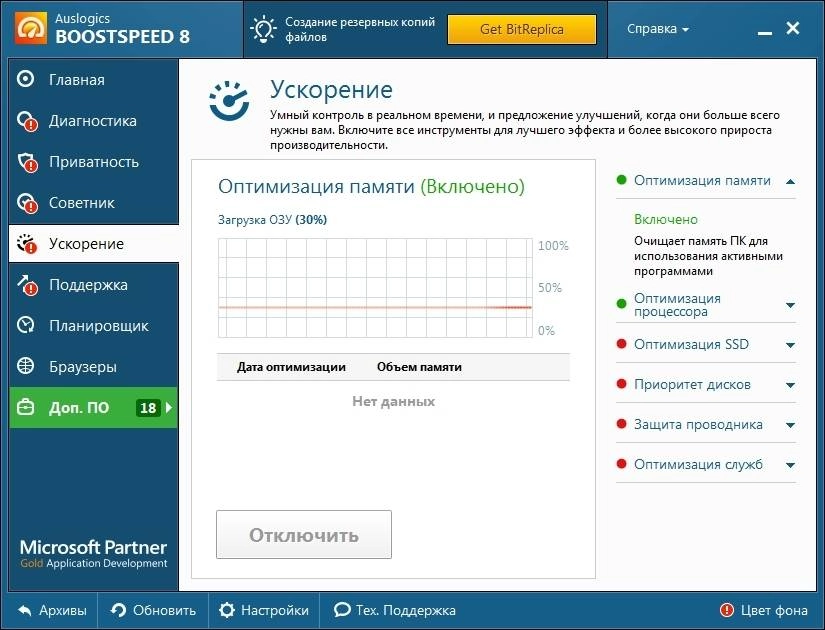The height and width of the screenshot is (630, 825).
Task: Click the Объем памяти column header
Action: click(419, 367)
